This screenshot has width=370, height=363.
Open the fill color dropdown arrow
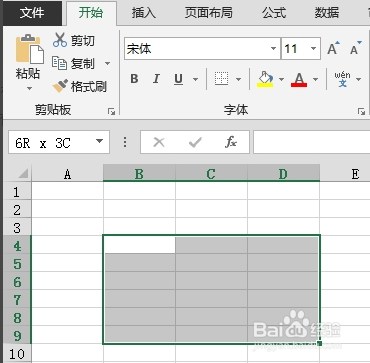(x=281, y=79)
